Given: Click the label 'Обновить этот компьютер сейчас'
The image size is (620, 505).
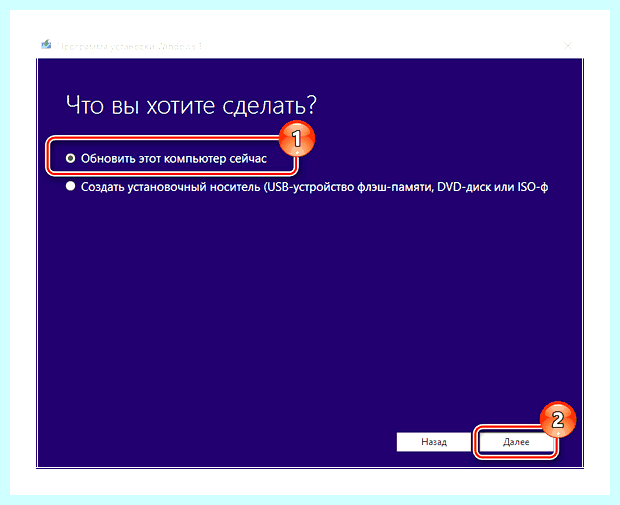Looking at the screenshot, I should point(174,159).
